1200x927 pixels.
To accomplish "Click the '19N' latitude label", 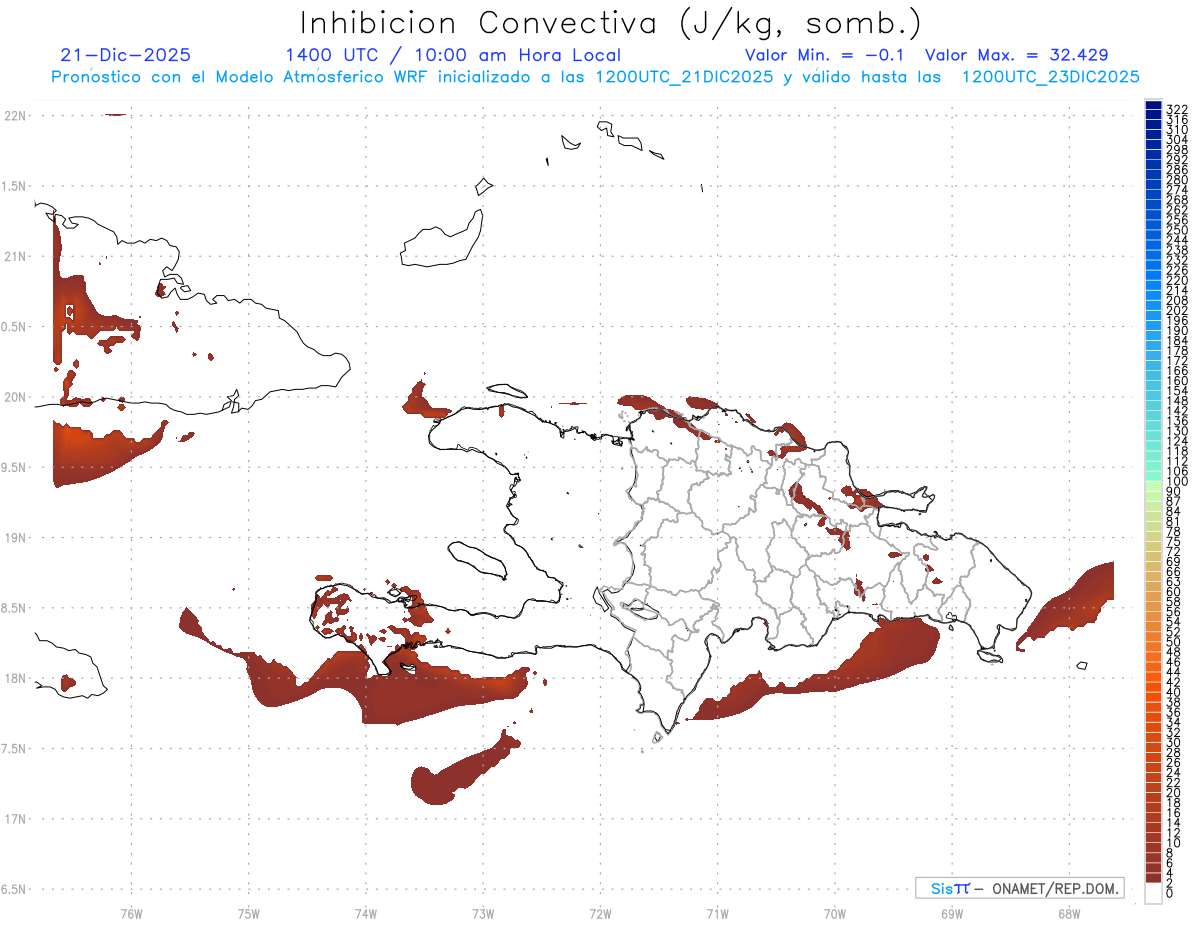I will pyautogui.click(x=15, y=537).
